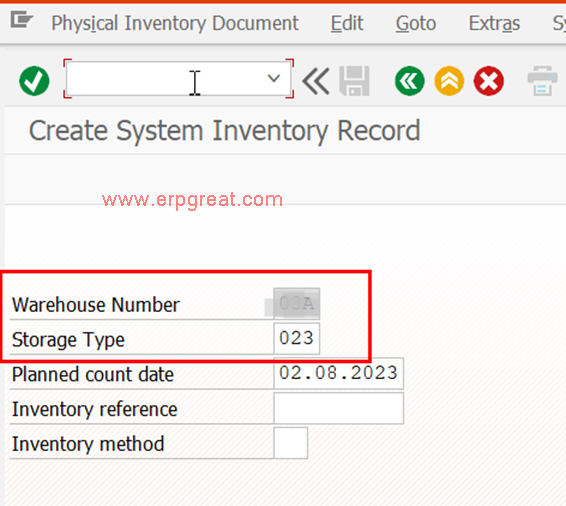Click the Planned count date field
This screenshot has height=506, width=566.
tap(339, 373)
